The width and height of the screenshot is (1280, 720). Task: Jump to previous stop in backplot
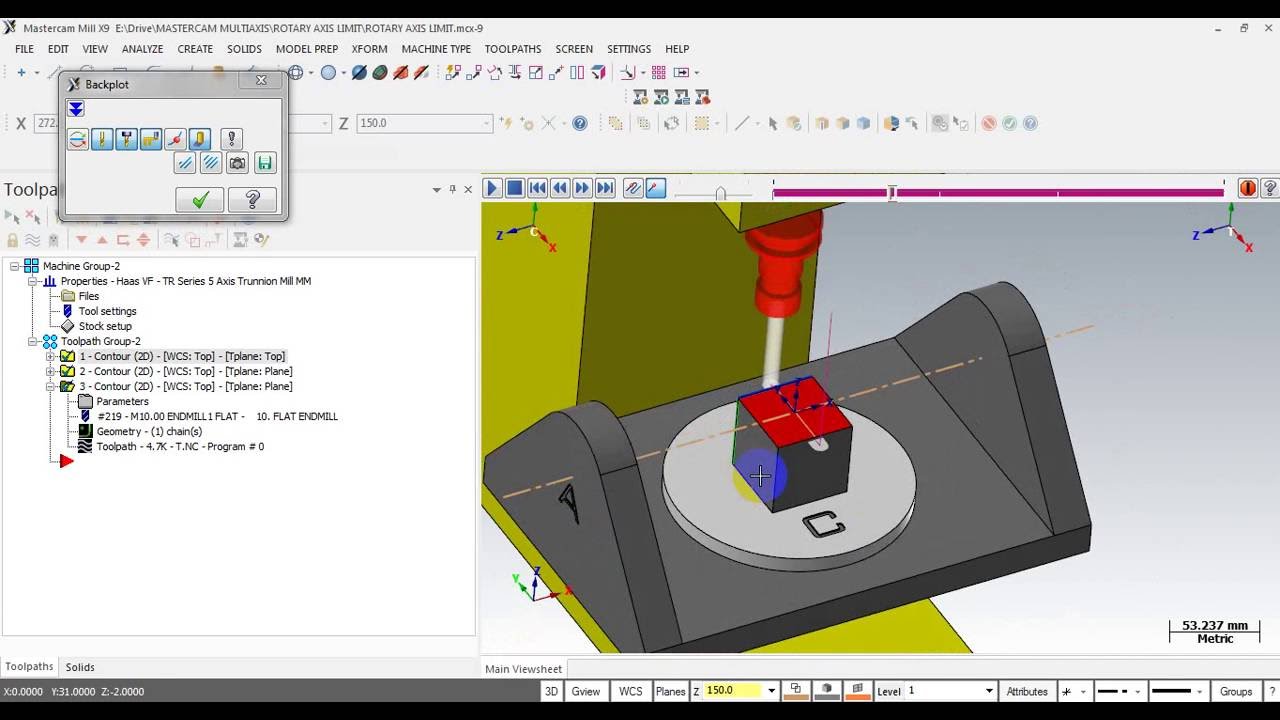coord(538,188)
